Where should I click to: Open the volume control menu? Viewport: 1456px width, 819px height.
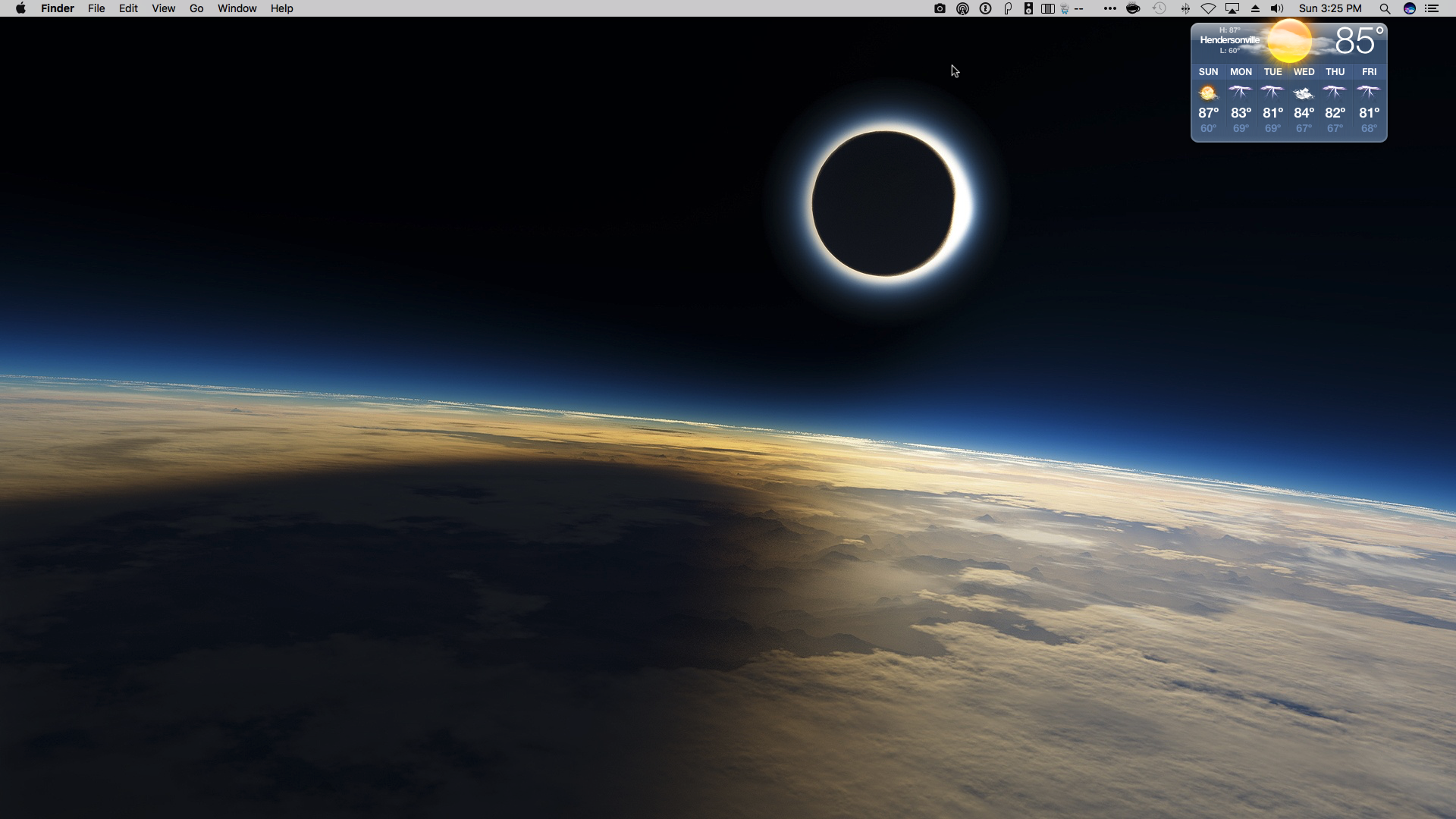[1278, 8]
